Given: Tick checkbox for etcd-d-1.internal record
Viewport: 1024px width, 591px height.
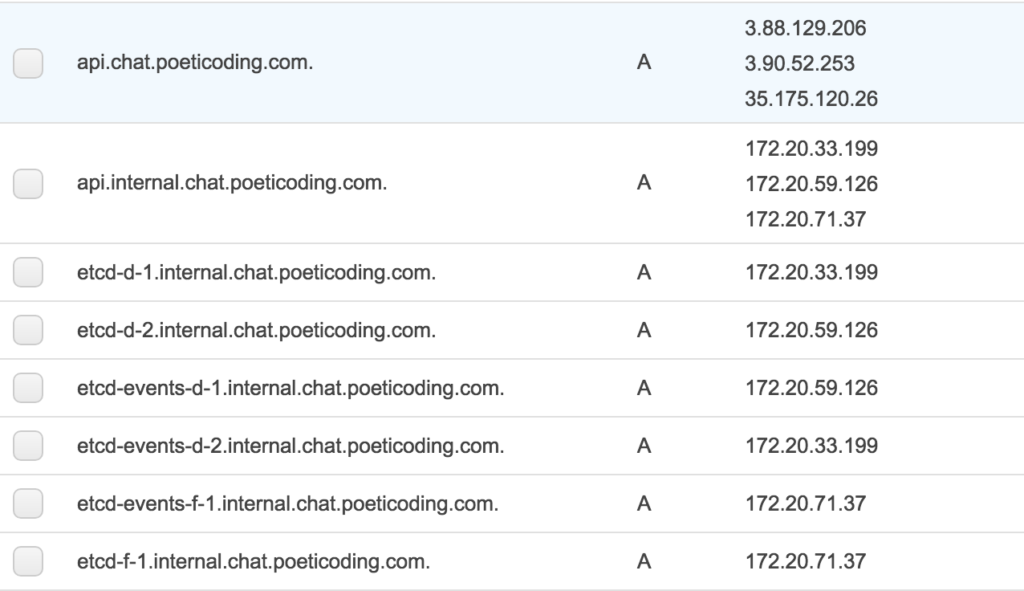Looking at the screenshot, I should click(x=28, y=272).
